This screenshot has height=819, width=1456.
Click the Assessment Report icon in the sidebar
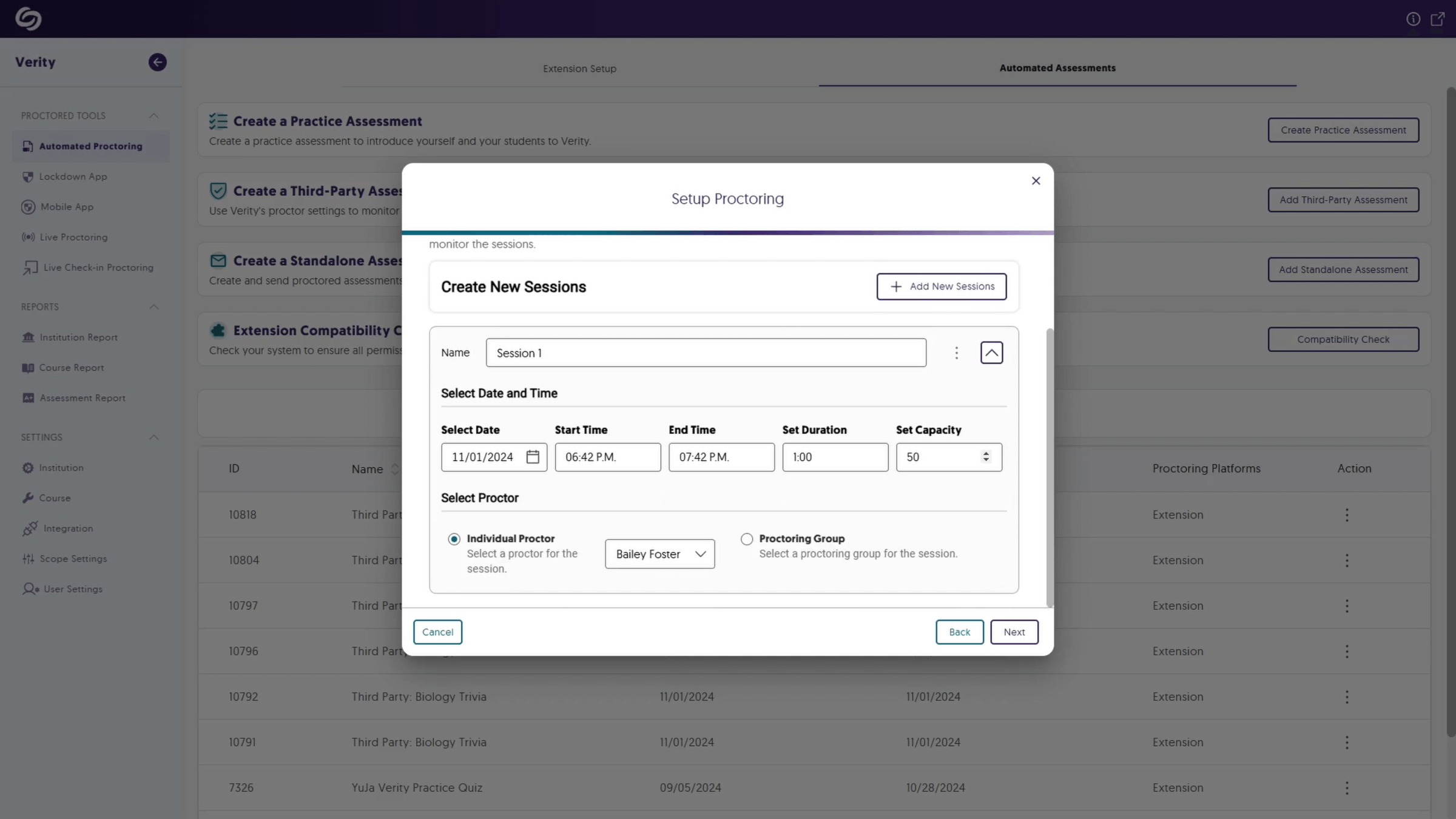tap(28, 398)
